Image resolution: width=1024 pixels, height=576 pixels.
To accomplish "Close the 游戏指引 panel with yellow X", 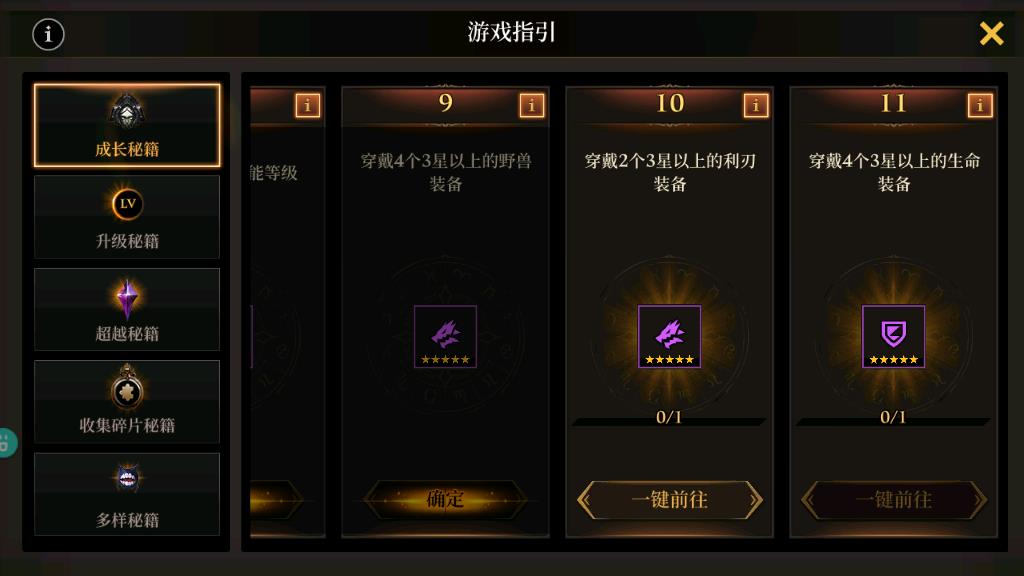I will pos(991,33).
